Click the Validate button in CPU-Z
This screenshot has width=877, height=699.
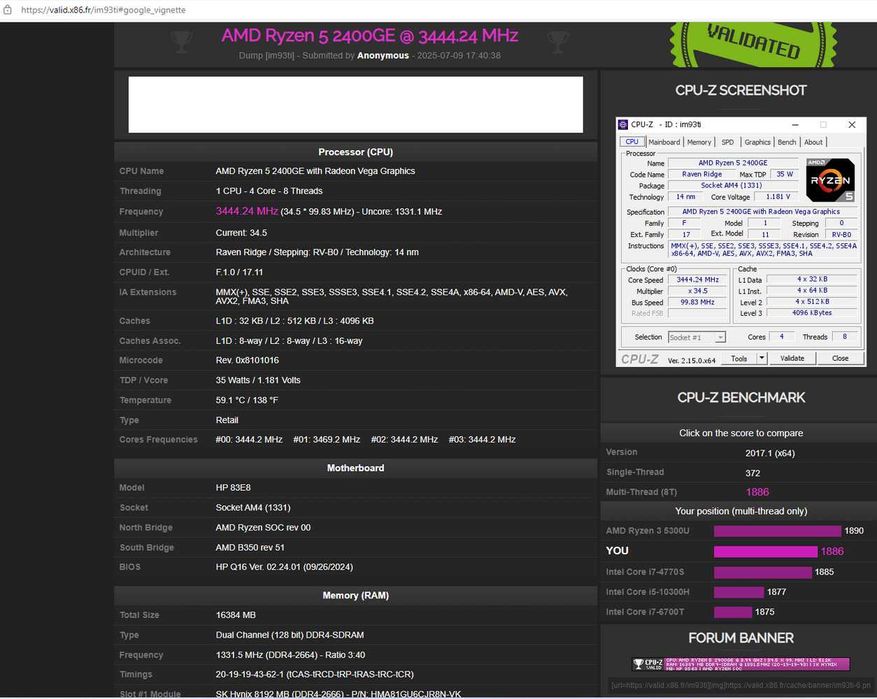click(792, 358)
